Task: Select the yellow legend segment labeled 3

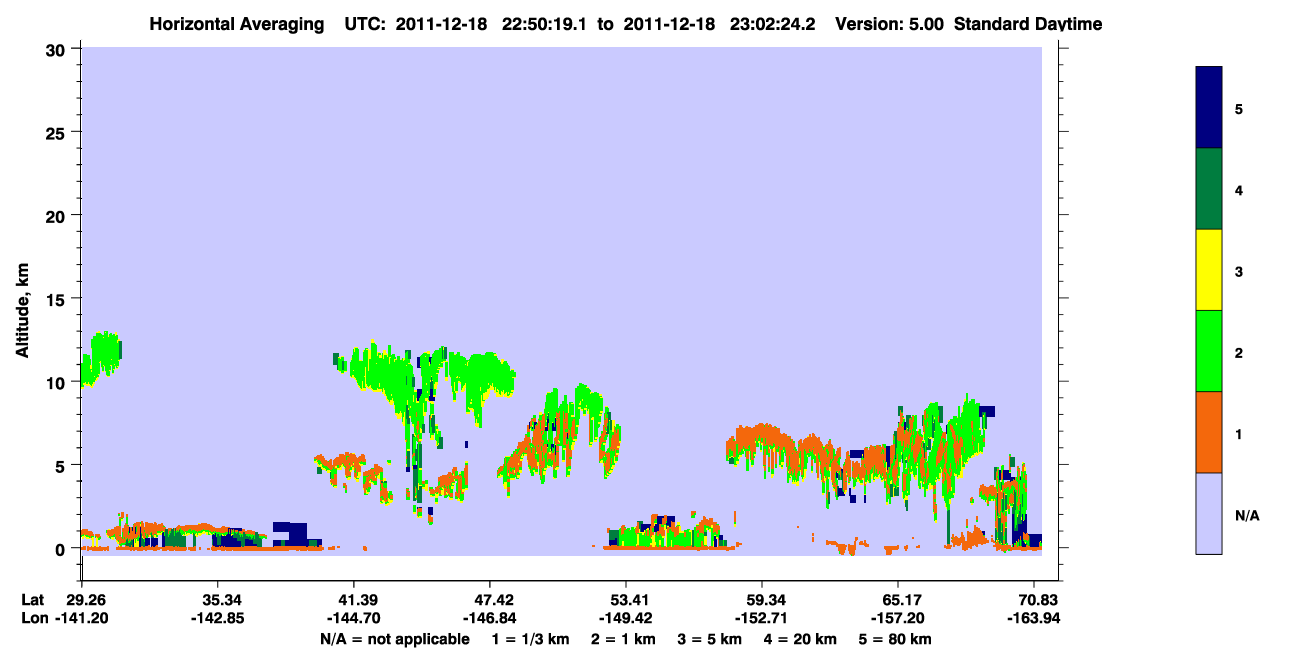Action: [x=1209, y=270]
